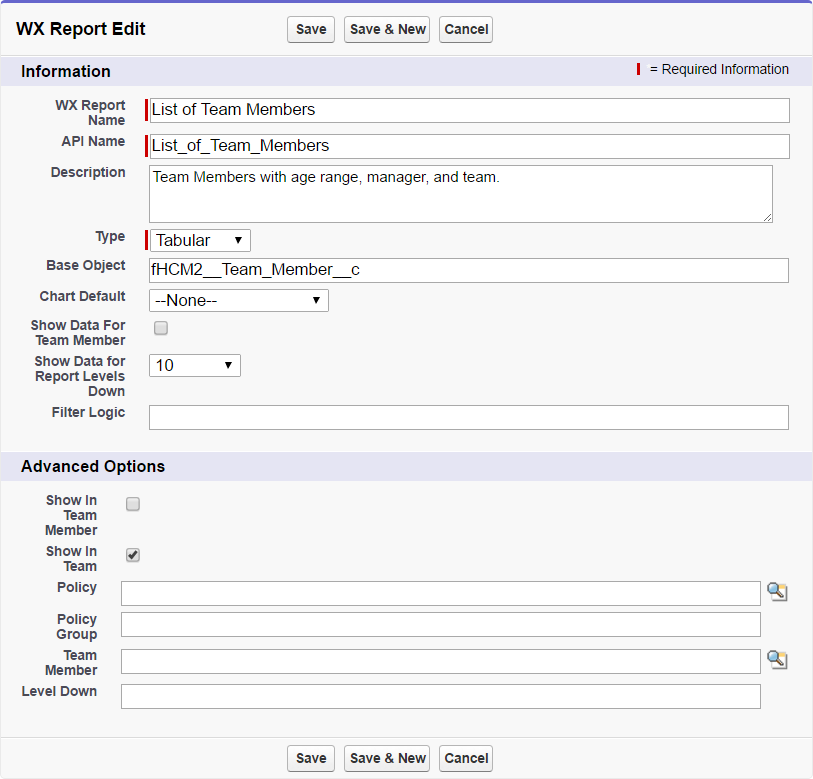Image resolution: width=813 pixels, height=779 pixels.
Task: Click the bottom Save button
Action: point(311,758)
